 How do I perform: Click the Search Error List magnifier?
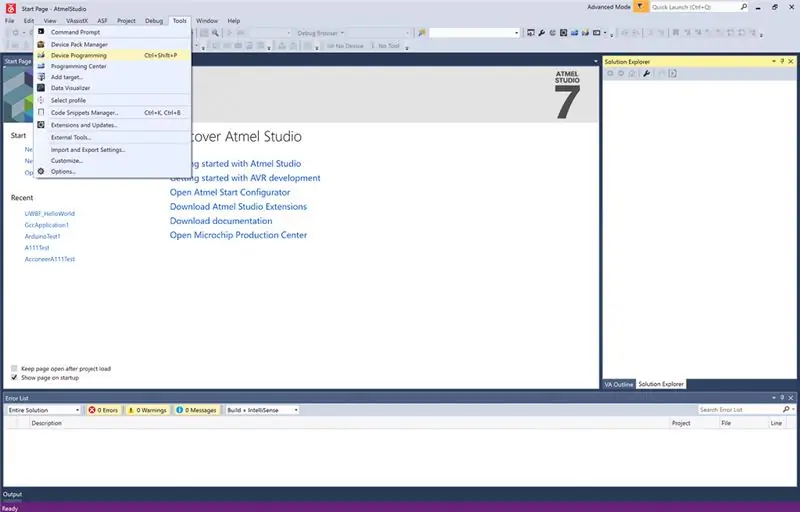click(x=786, y=409)
